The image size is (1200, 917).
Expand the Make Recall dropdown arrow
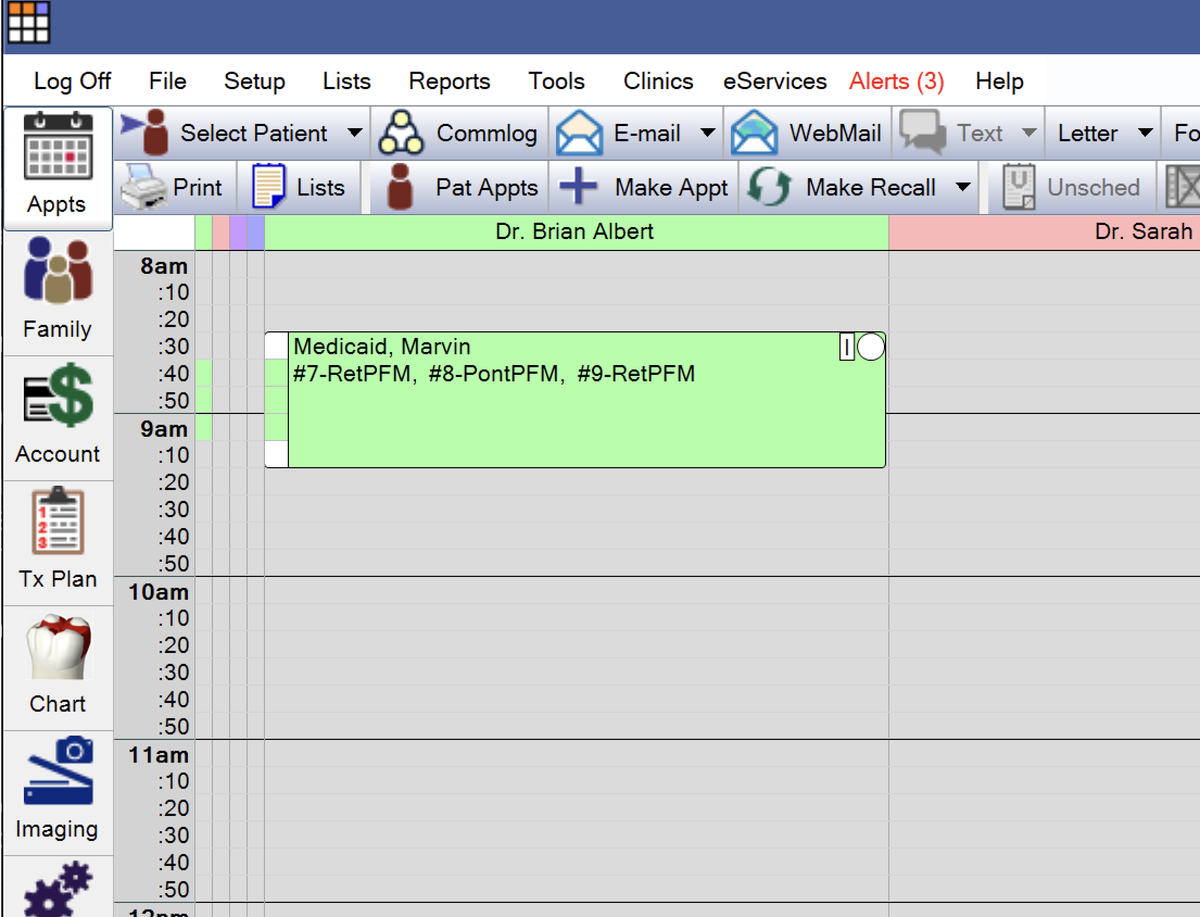962,187
